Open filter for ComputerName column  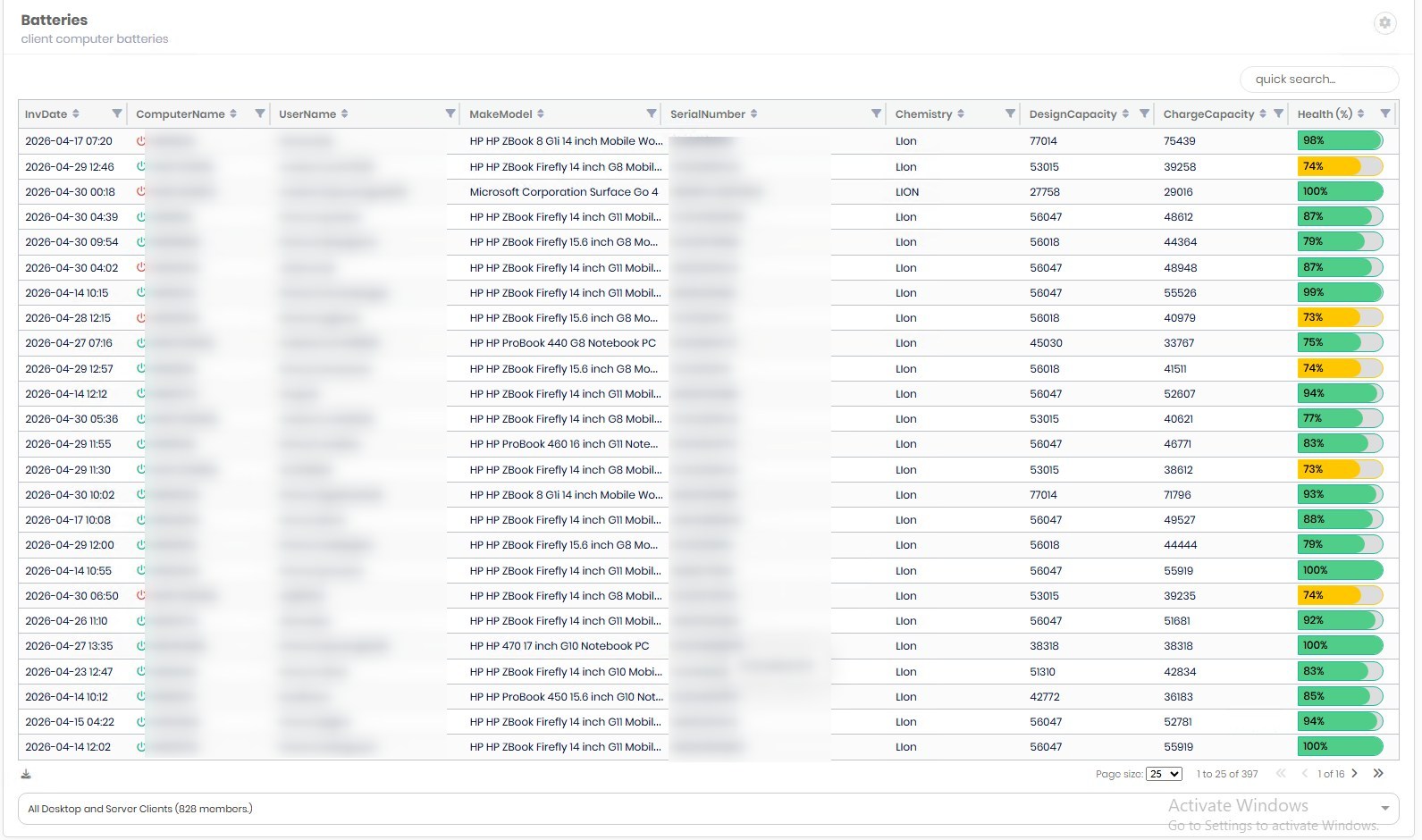(259, 113)
